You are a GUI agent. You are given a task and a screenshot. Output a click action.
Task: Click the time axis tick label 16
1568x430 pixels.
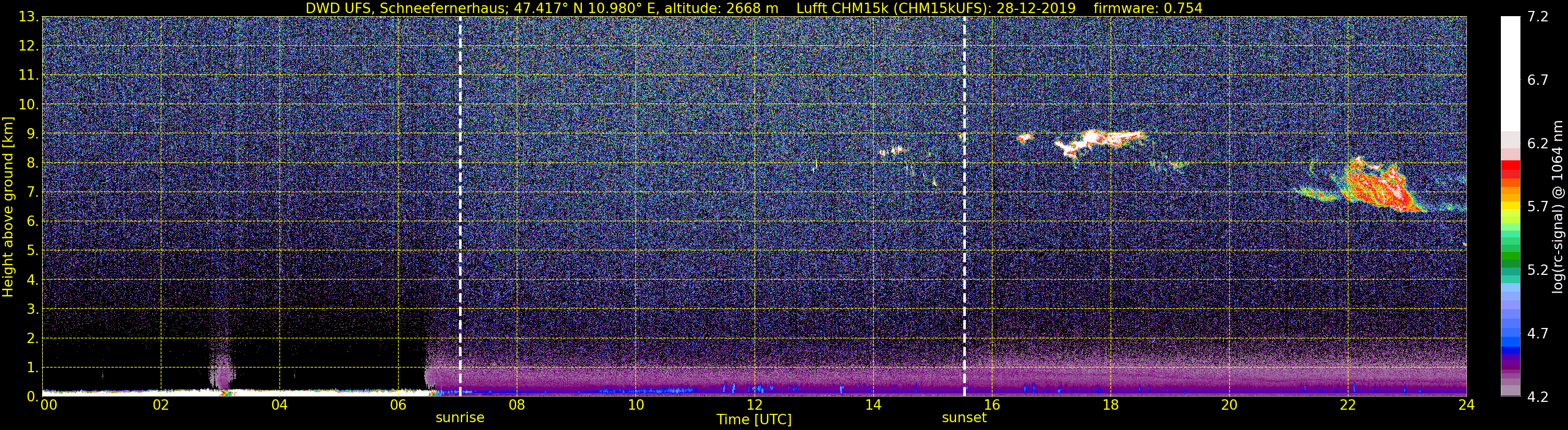[x=991, y=405]
